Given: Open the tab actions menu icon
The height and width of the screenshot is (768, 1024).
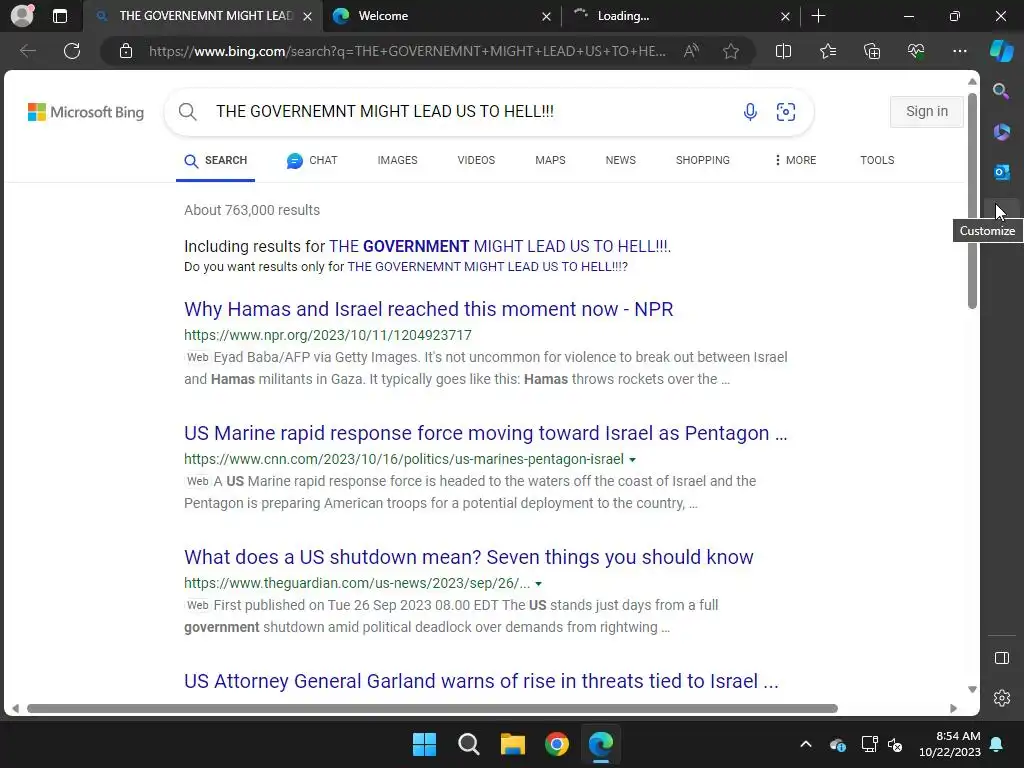Looking at the screenshot, I should pyautogui.click(x=59, y=16).
